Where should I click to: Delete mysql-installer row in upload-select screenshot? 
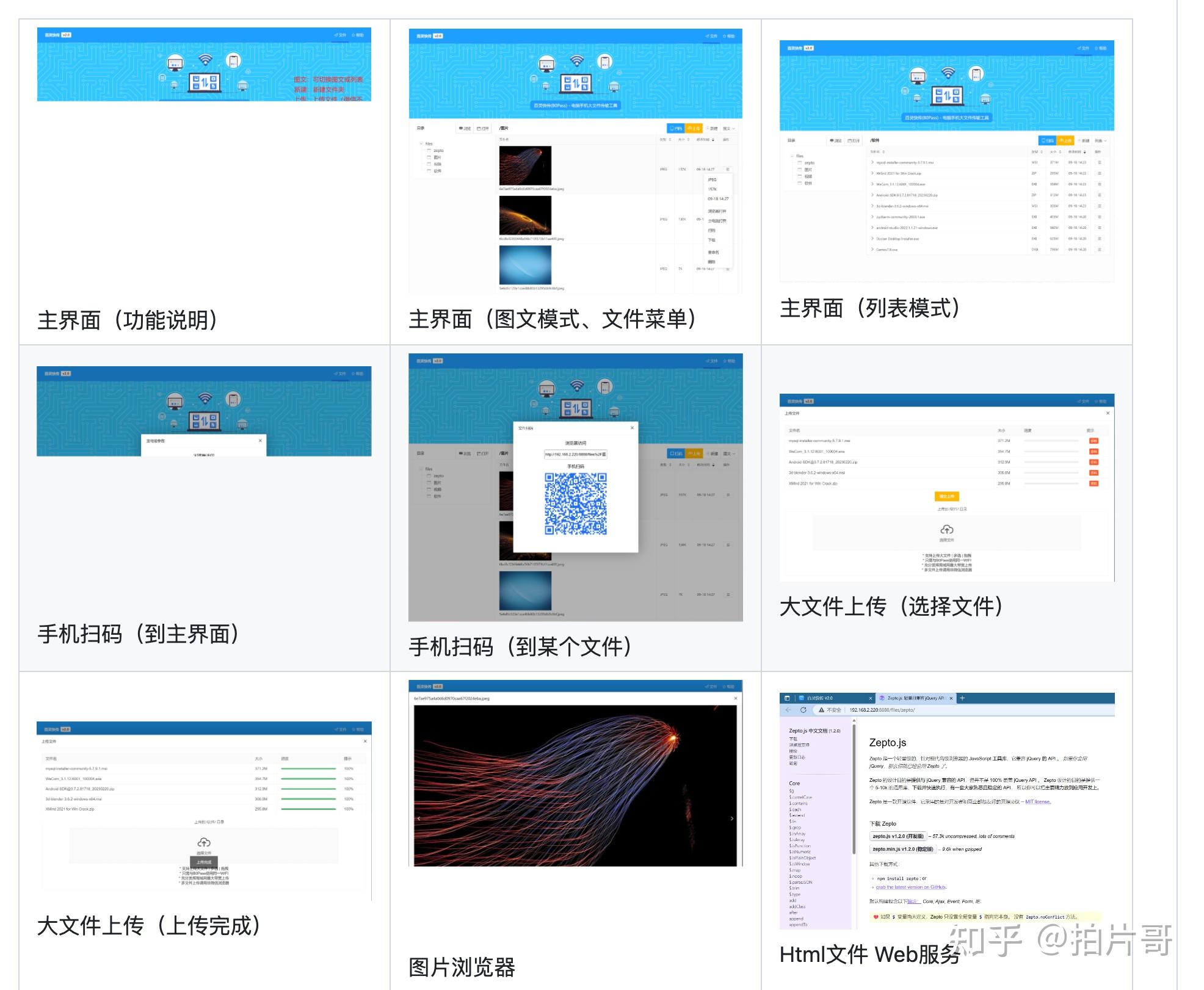coord(1093,441)
